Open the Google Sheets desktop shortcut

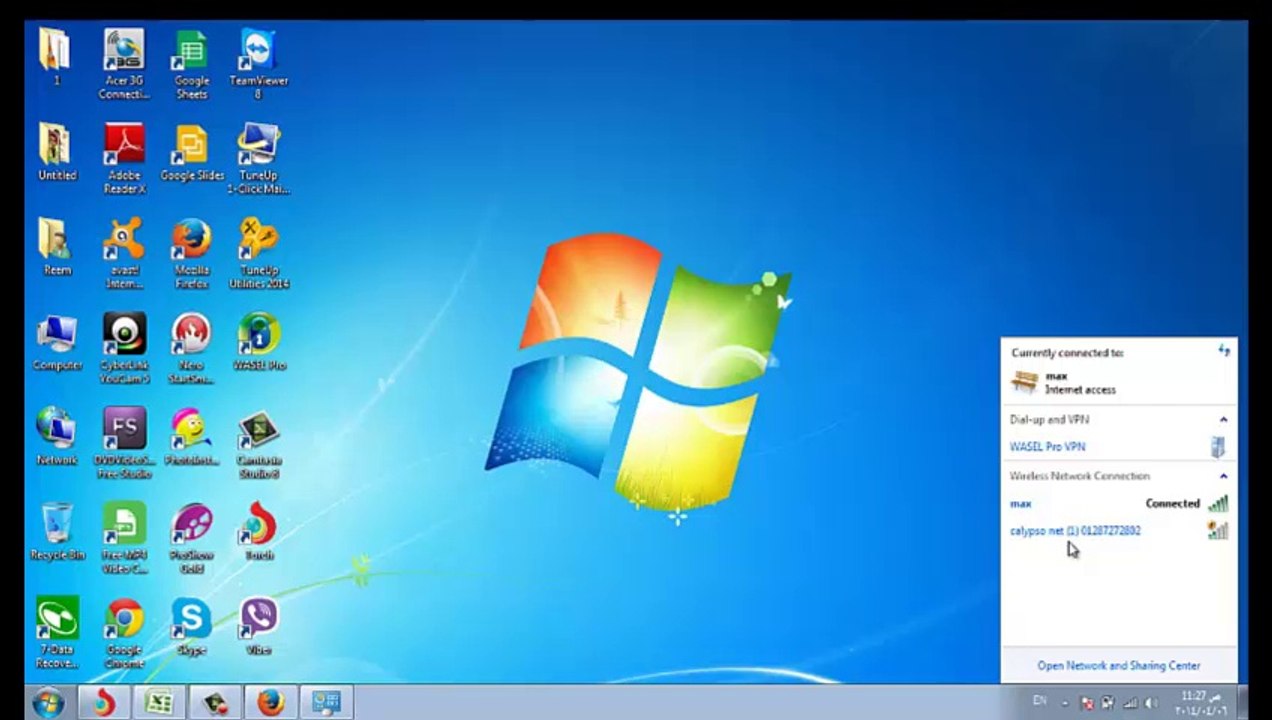pos(191,63)
